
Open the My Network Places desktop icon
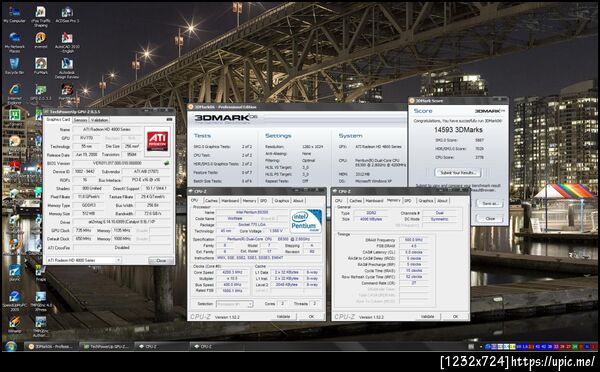15,42
